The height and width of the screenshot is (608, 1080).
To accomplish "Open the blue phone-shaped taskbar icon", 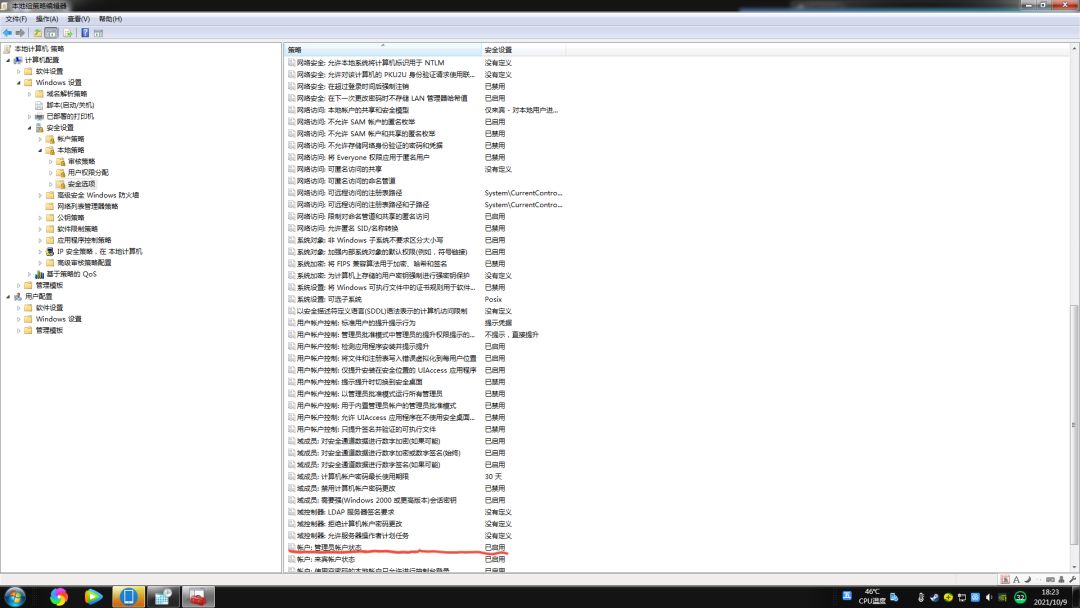I will coord(128,596).
